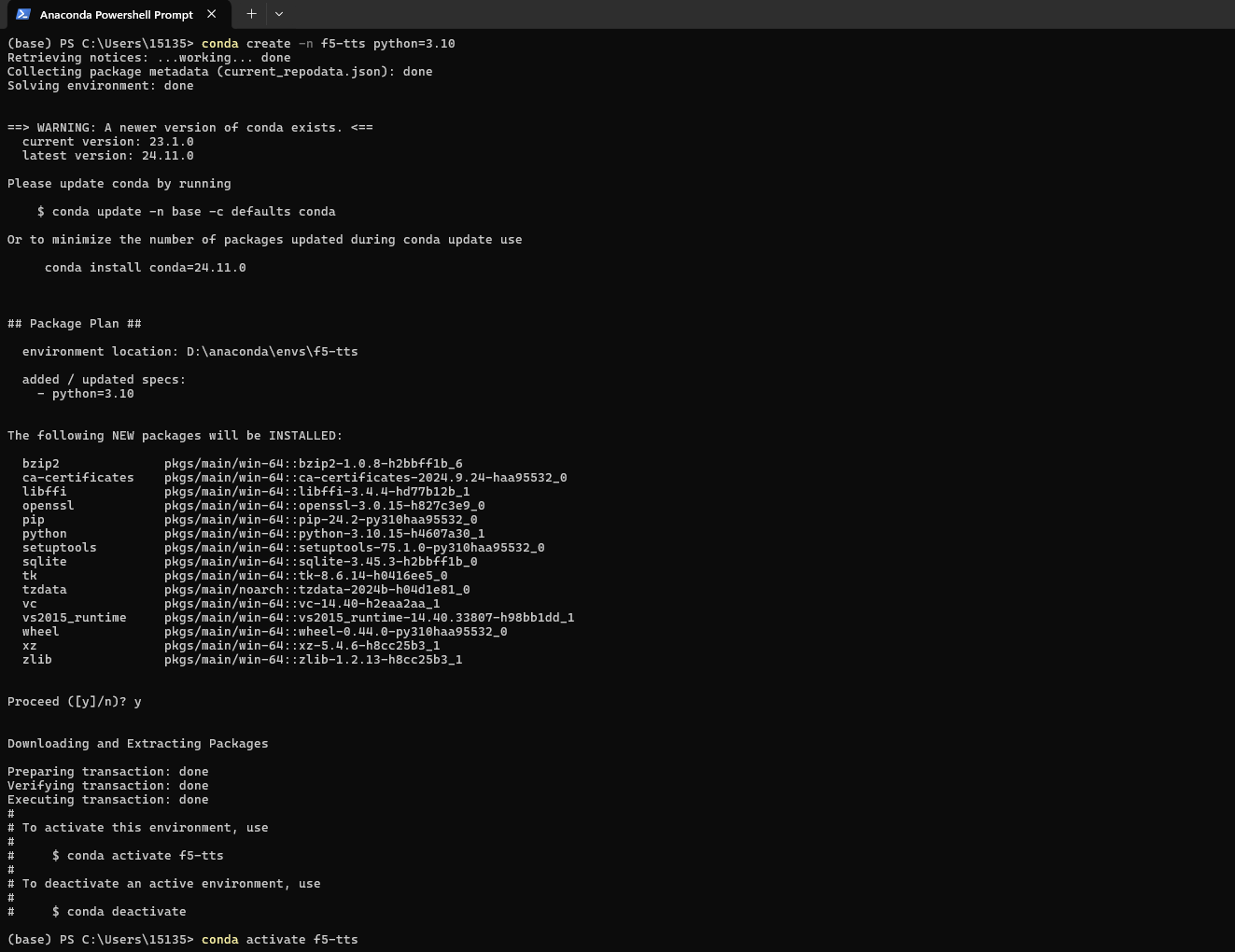Click the setuptools package row

[284, 548]
